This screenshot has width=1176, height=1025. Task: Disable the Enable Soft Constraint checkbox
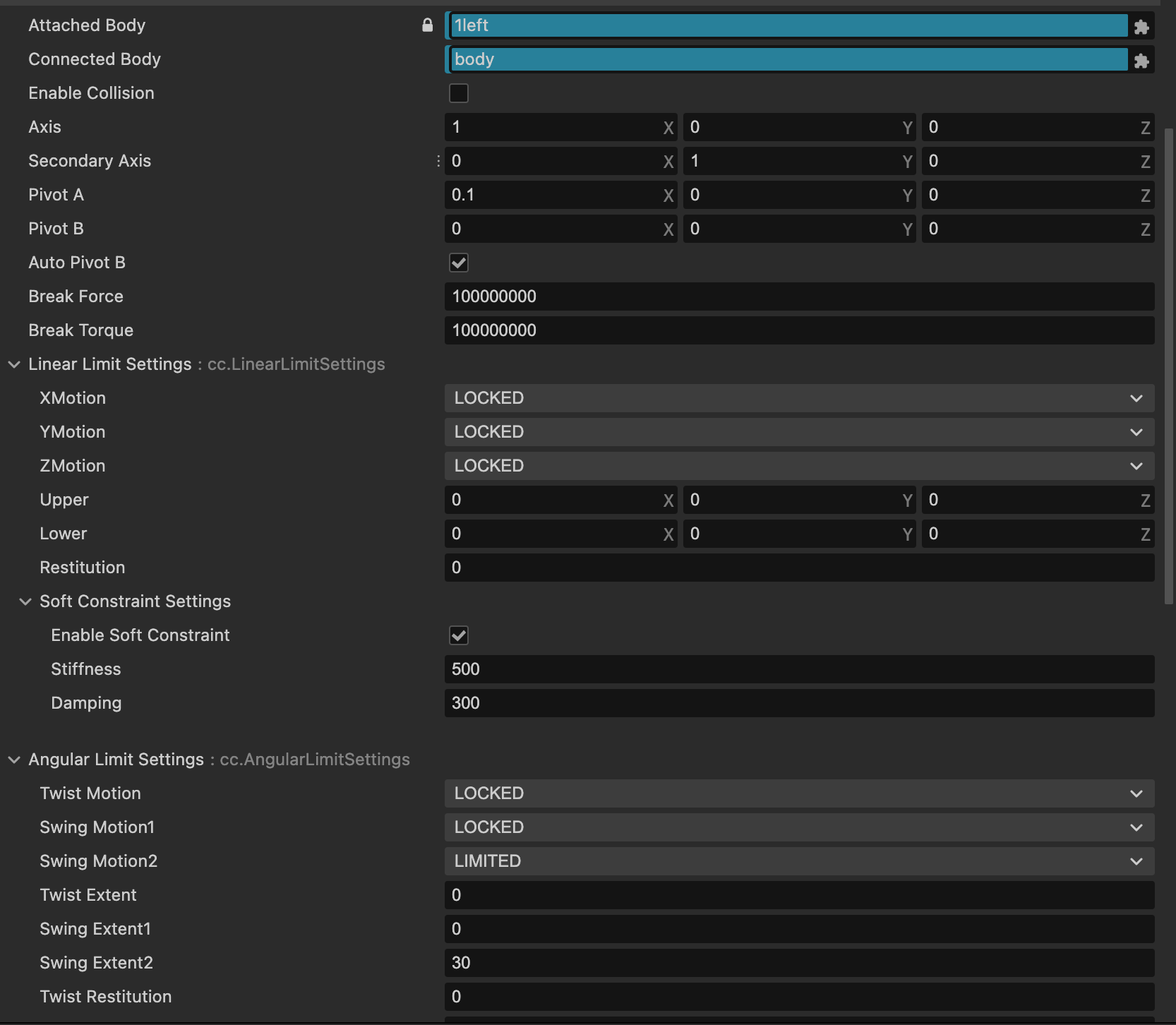click(x=459, y=635)
